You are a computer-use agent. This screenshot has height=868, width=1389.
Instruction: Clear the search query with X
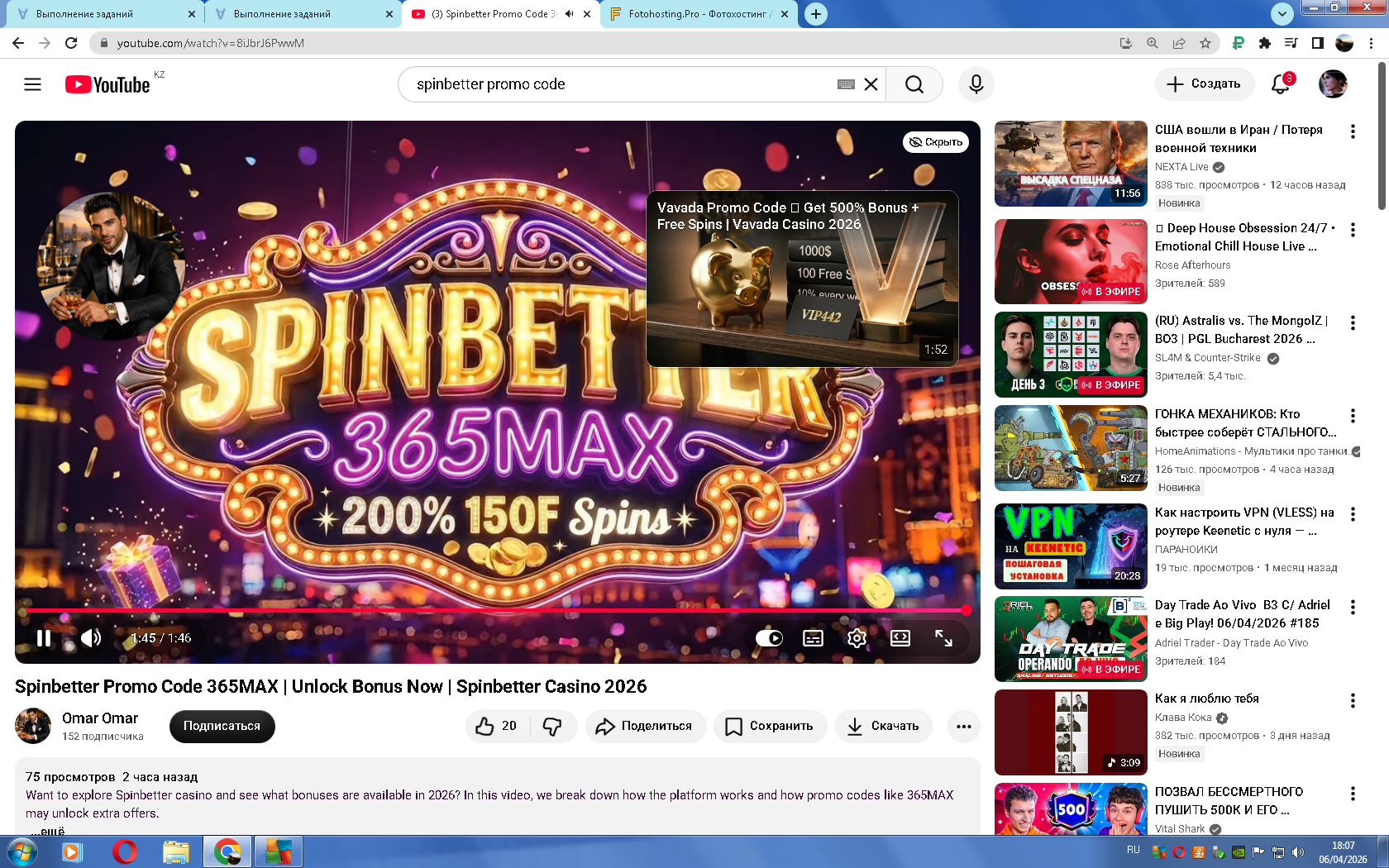click(871, 84)
